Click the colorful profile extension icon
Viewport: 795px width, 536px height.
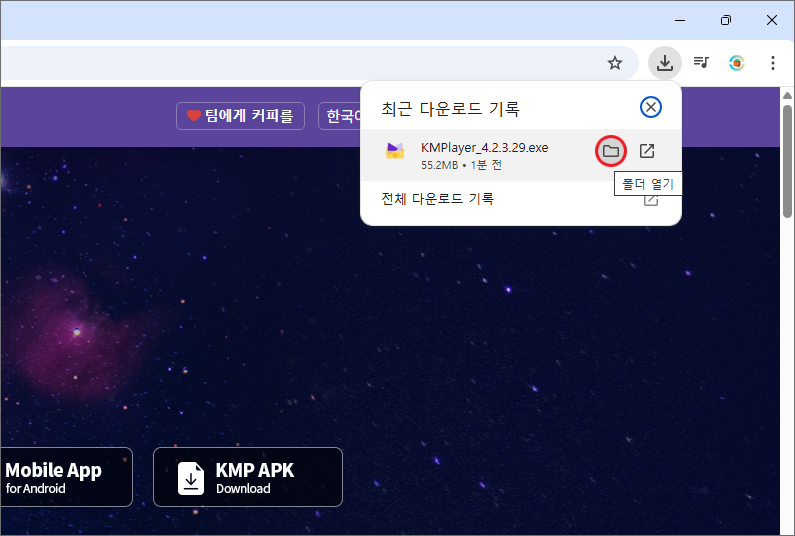[x=737, y=63]
